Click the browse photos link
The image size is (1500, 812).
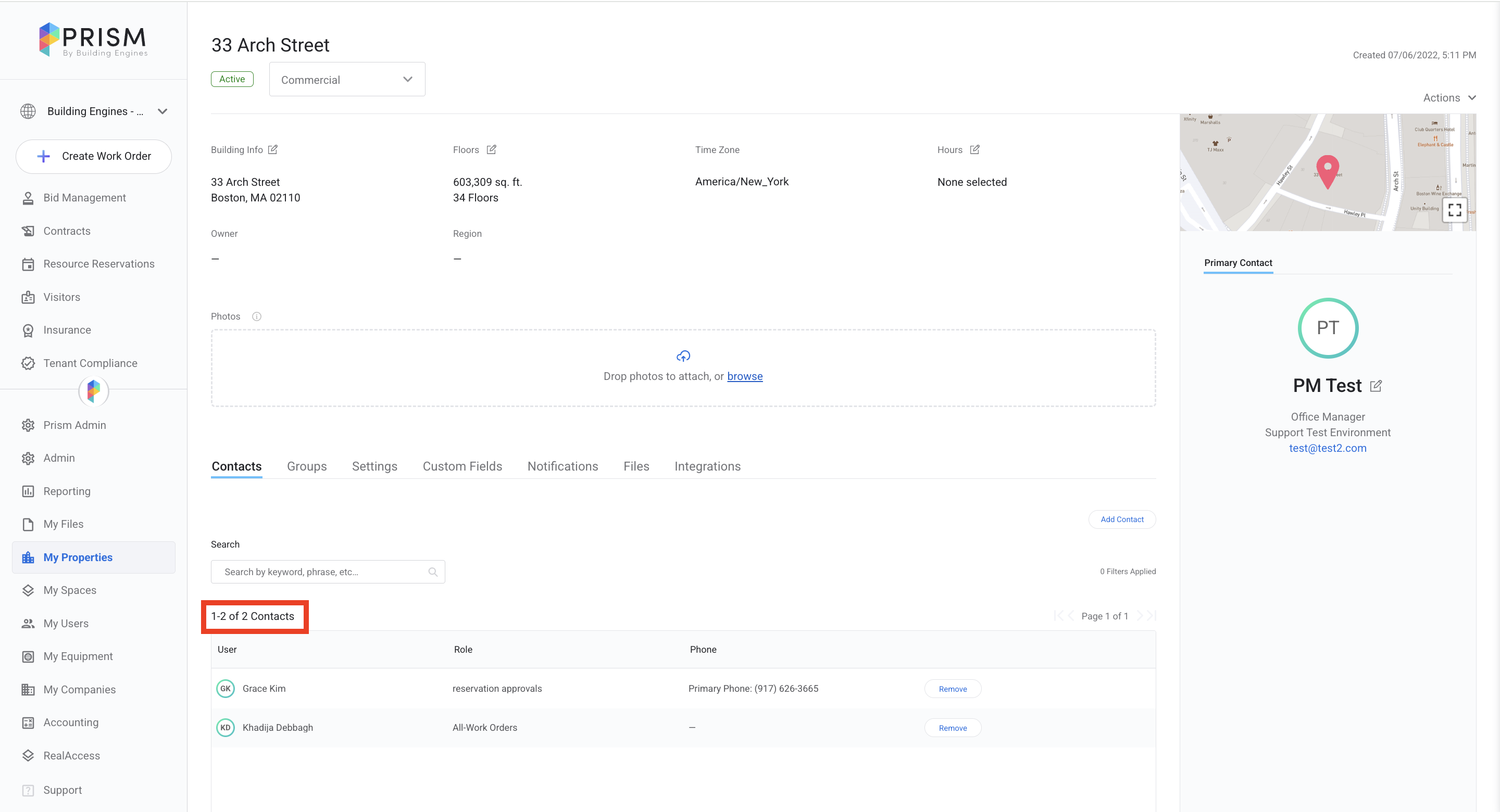[x=744, y=376]
